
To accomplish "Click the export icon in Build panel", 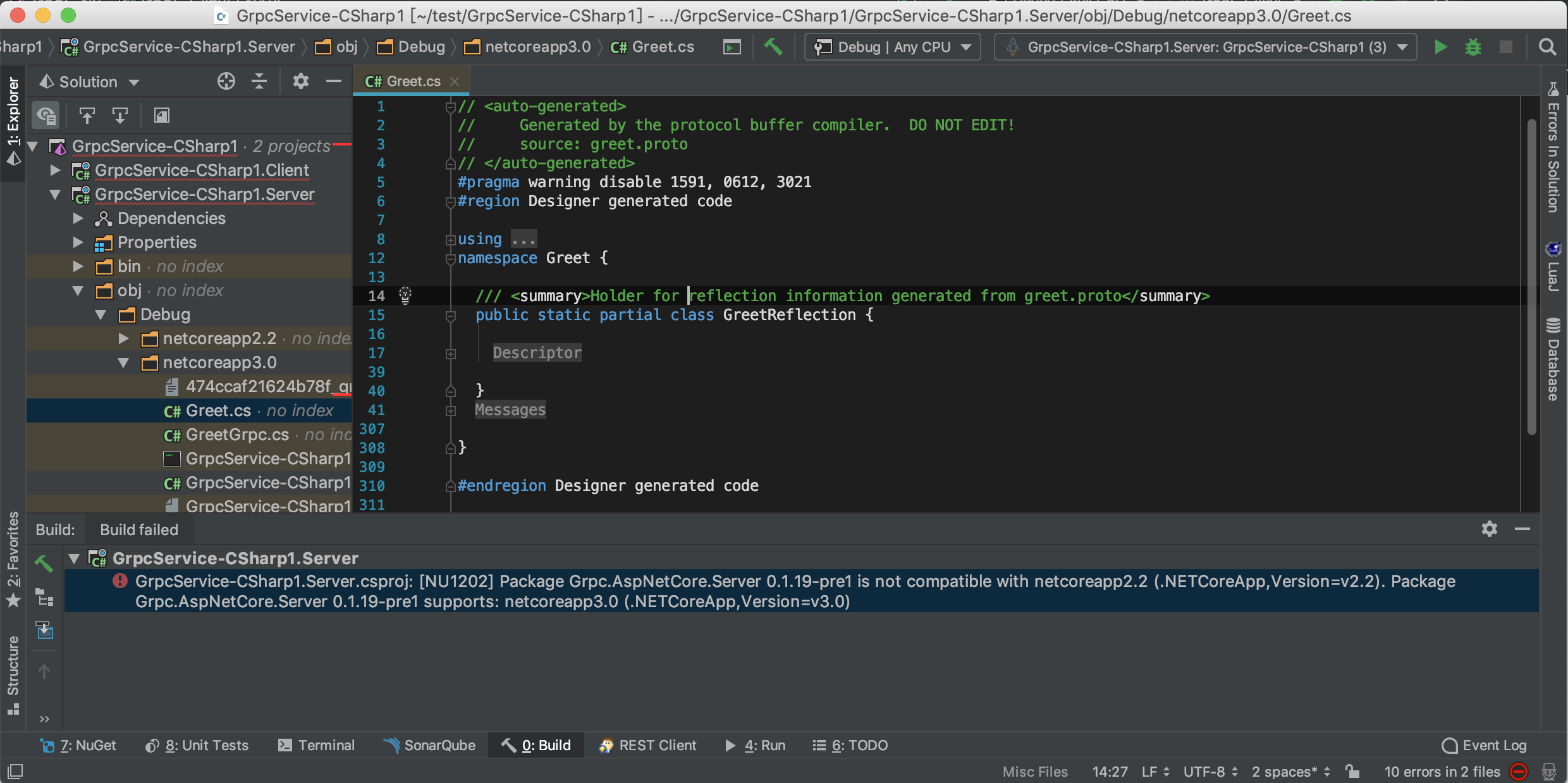I will point(45,630).
